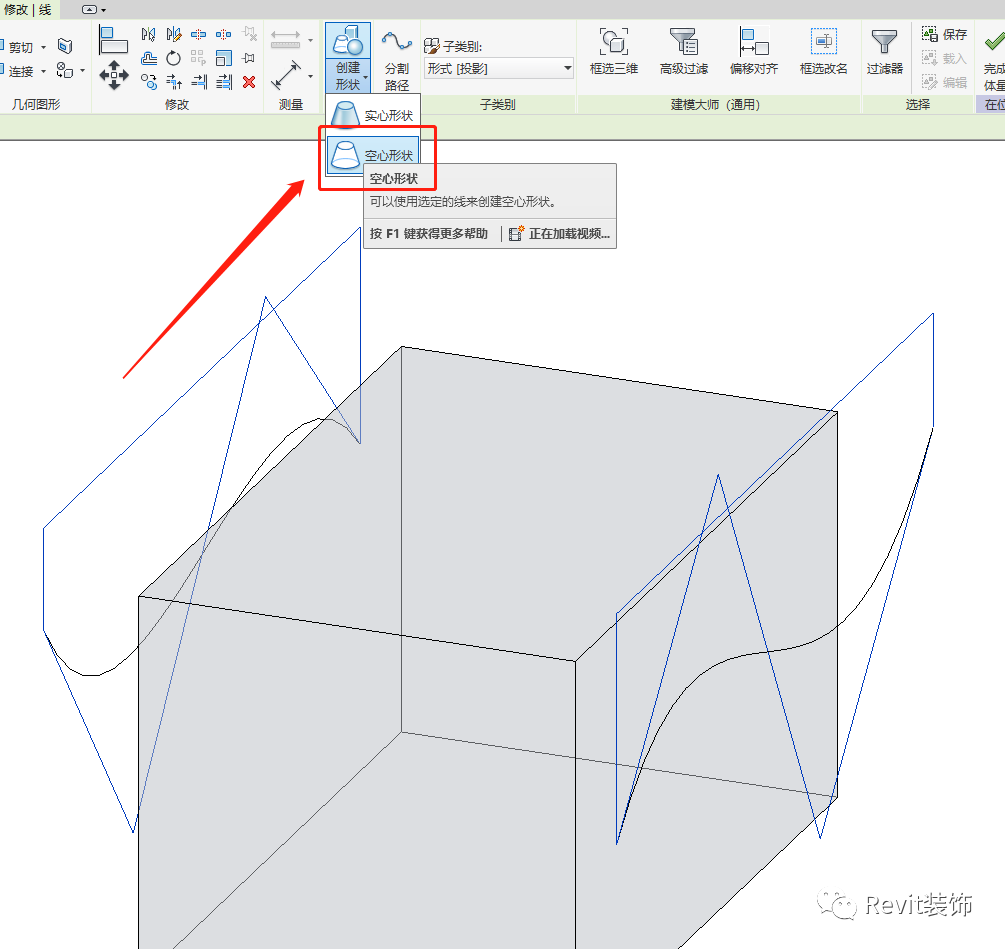Switch to the 修改 | 线 ribbon tab
The height and width of the screenshot is (949, 1005).
click(28, 9)
